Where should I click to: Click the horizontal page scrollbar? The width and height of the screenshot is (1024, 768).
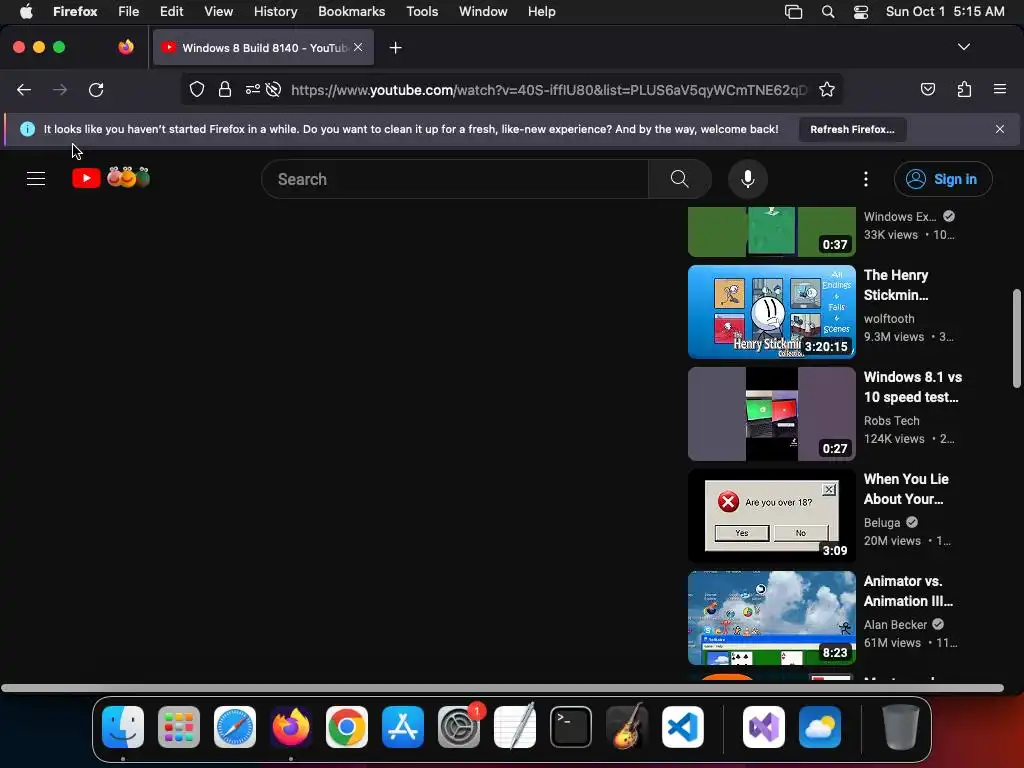(x=502, y=687)
